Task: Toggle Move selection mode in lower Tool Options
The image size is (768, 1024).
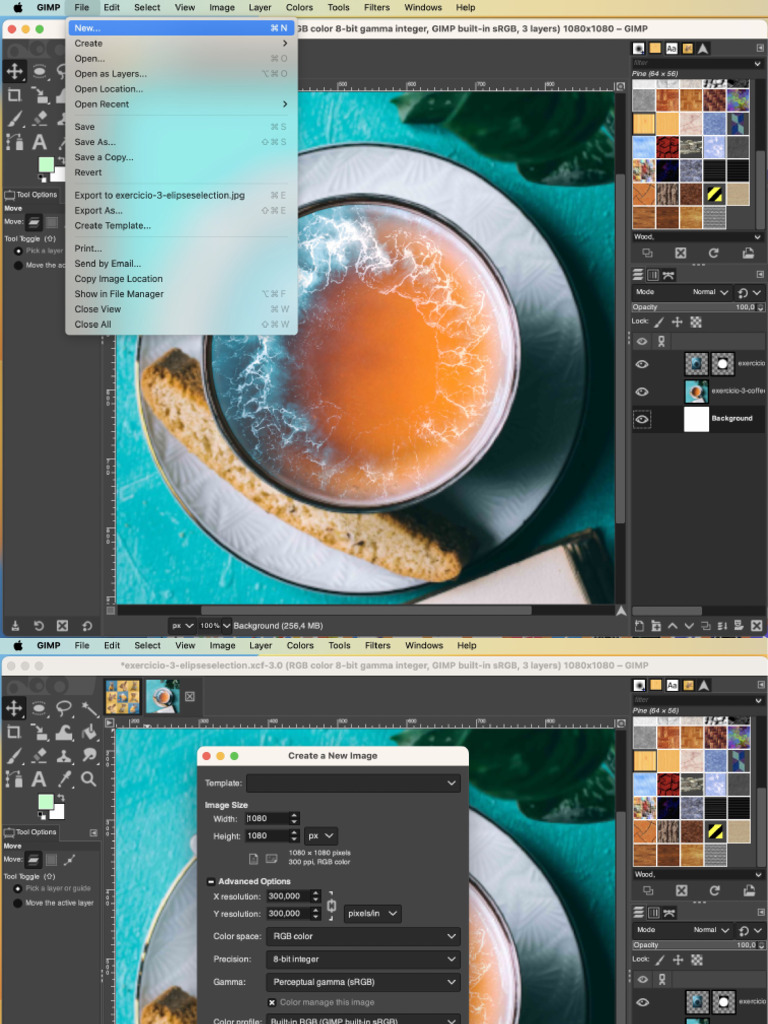Action: (51, 859)
